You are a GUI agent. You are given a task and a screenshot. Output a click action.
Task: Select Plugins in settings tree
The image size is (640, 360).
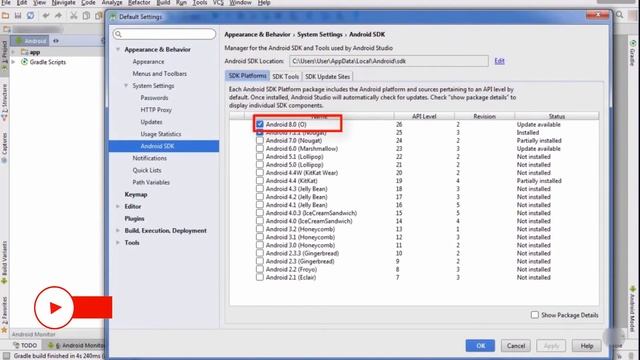coord(134,218)
